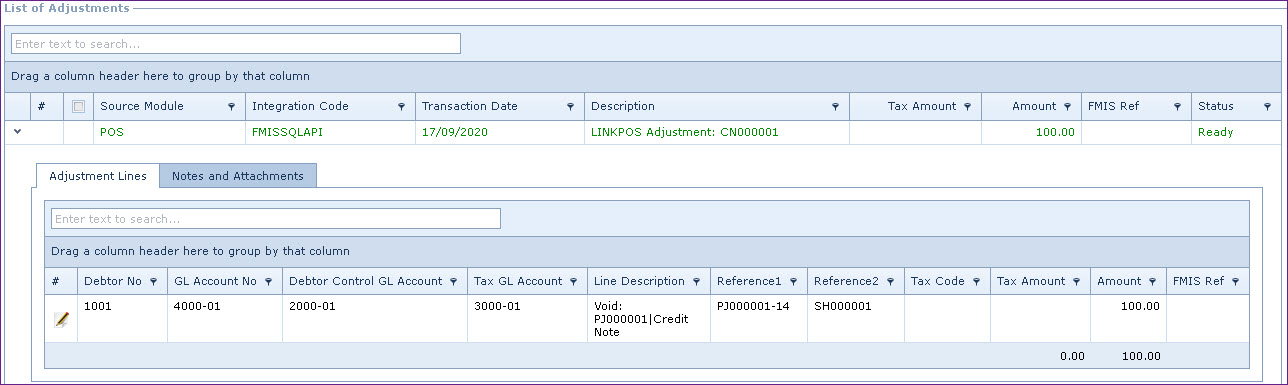Click the top adjustments search field

coord(236,44)
